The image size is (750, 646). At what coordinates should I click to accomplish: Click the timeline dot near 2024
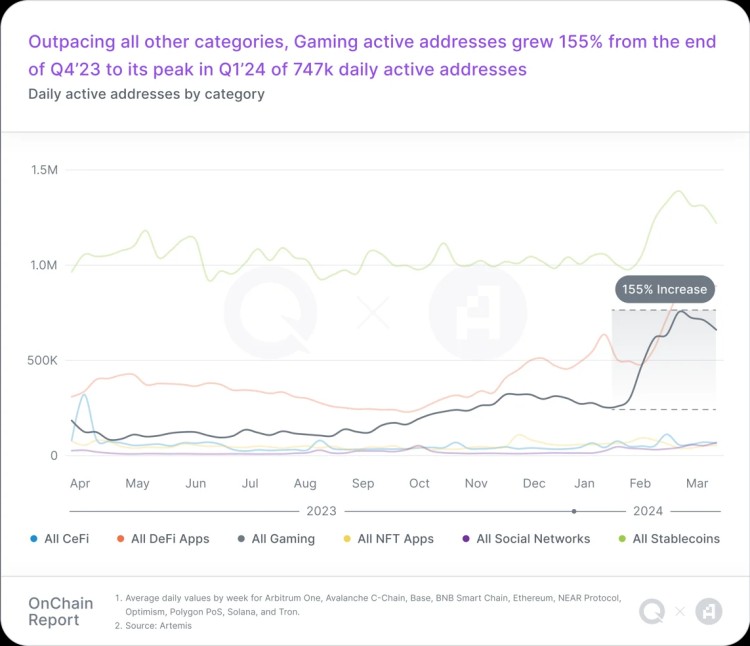(x=574, y=511)
